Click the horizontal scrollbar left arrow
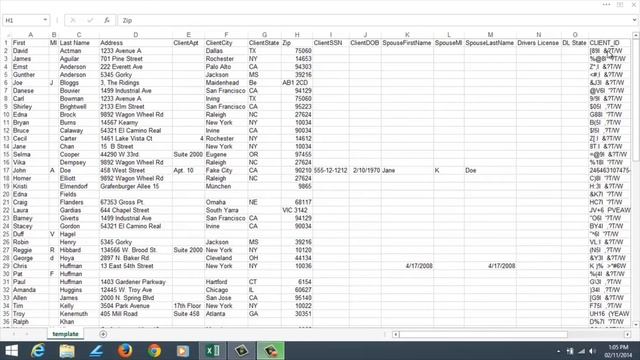 click(x=395, y=334)
